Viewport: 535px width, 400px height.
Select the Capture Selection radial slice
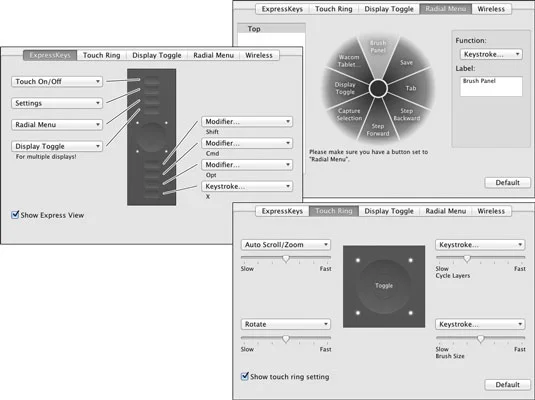pos(349,115)
